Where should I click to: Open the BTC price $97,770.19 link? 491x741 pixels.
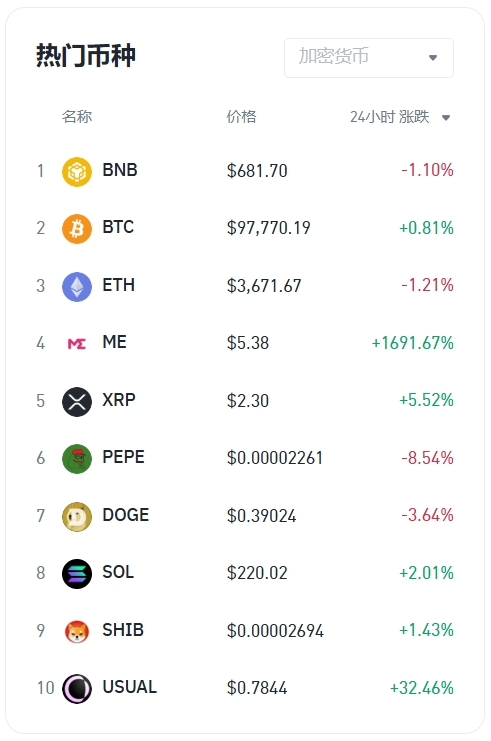point(268,228)
